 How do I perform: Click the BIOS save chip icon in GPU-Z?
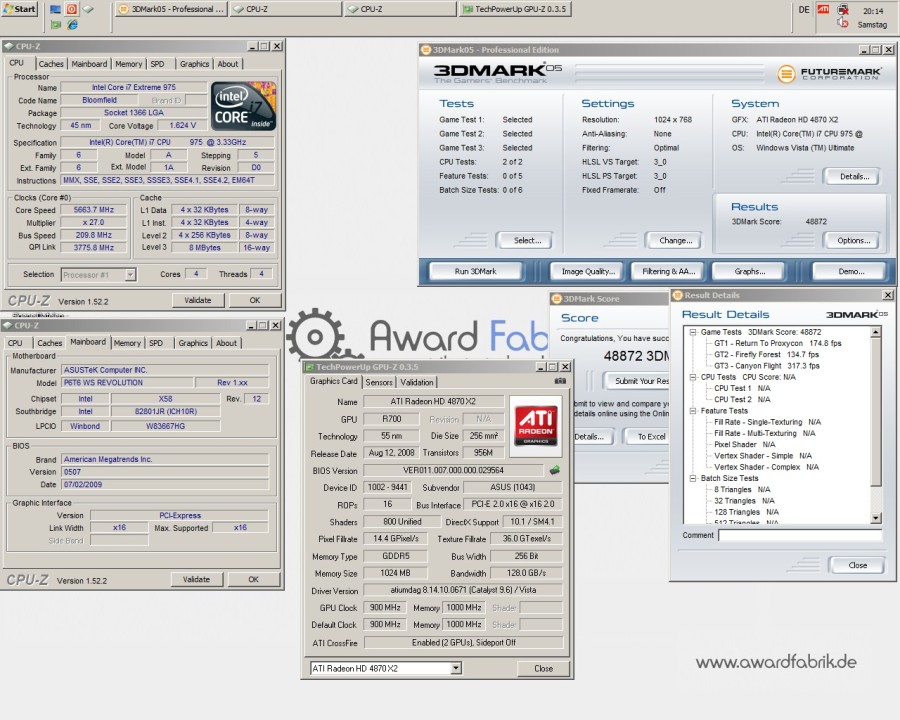tap(554, 470)
